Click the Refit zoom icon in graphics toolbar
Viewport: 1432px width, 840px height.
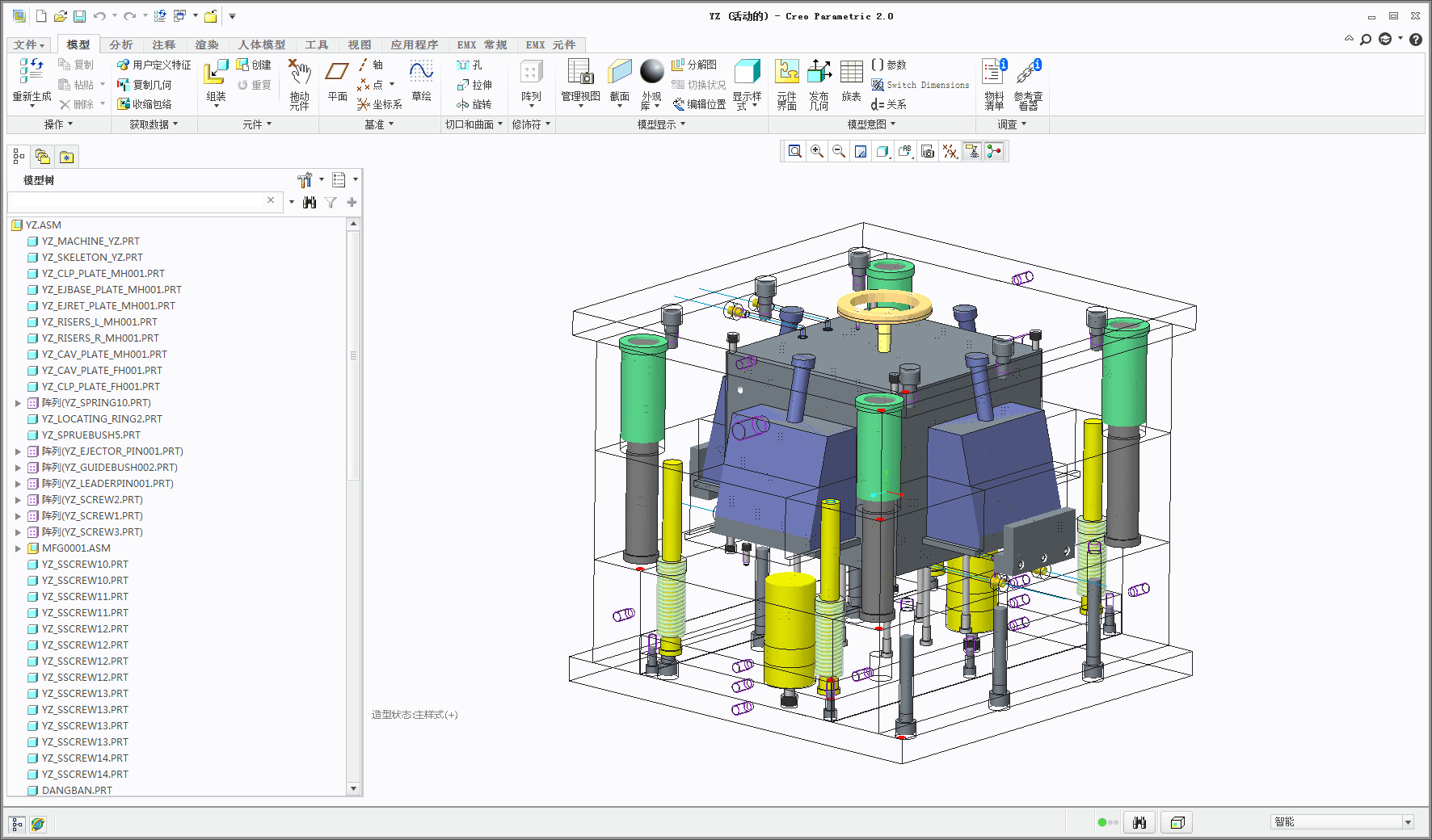(795, 151)
